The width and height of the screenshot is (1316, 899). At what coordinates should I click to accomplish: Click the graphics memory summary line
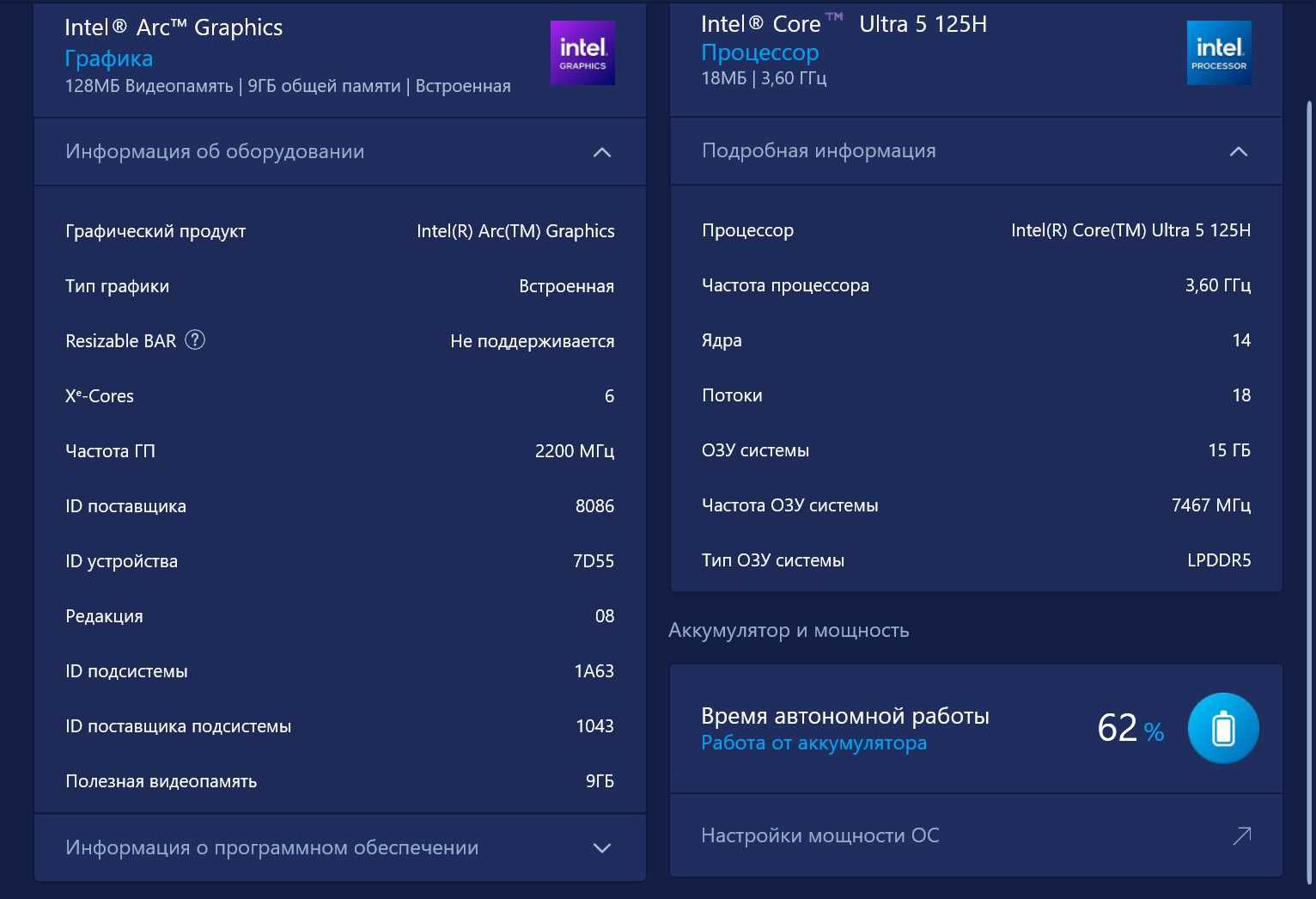point(288,86)
